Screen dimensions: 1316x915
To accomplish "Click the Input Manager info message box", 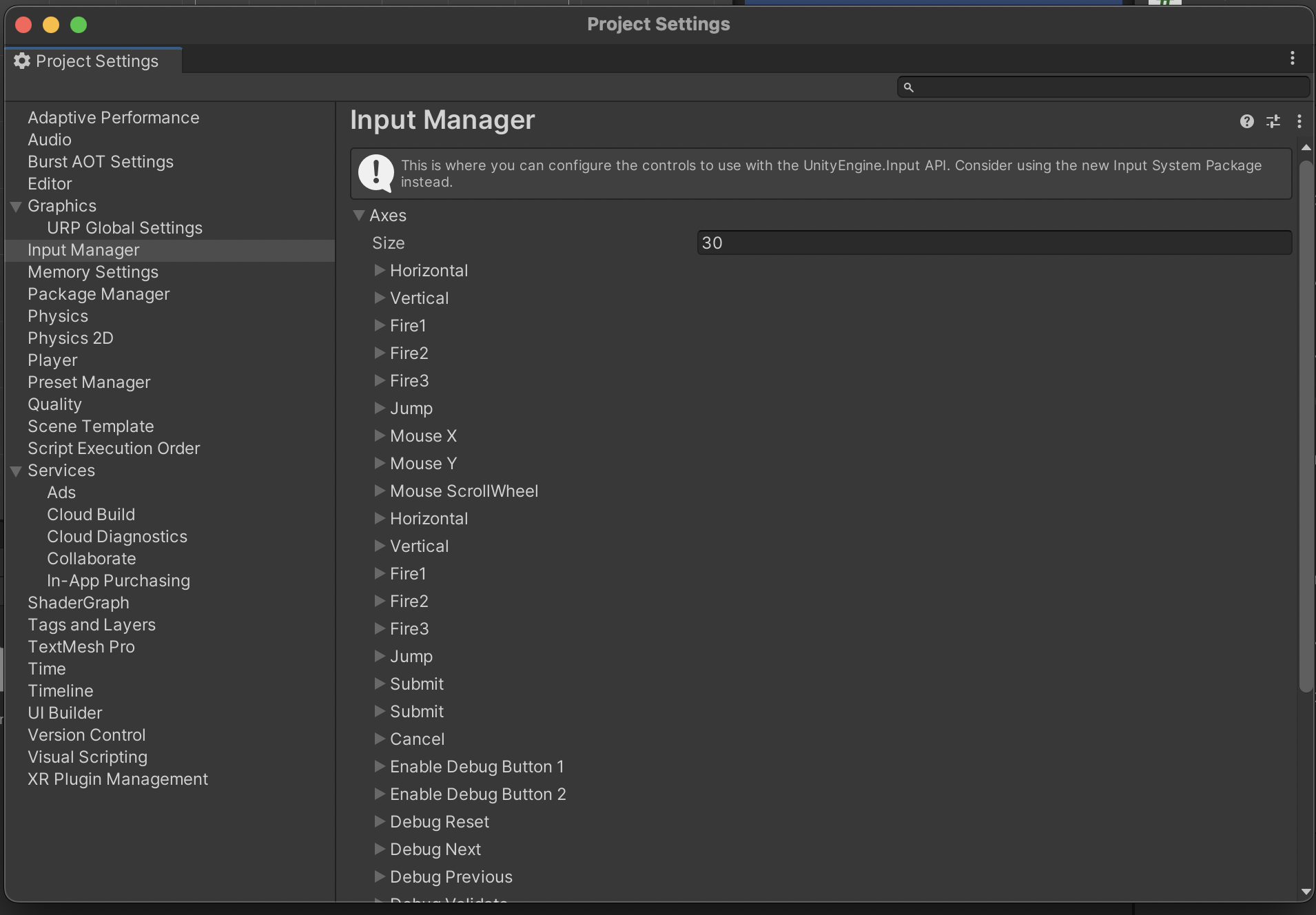I will [821, 174].
